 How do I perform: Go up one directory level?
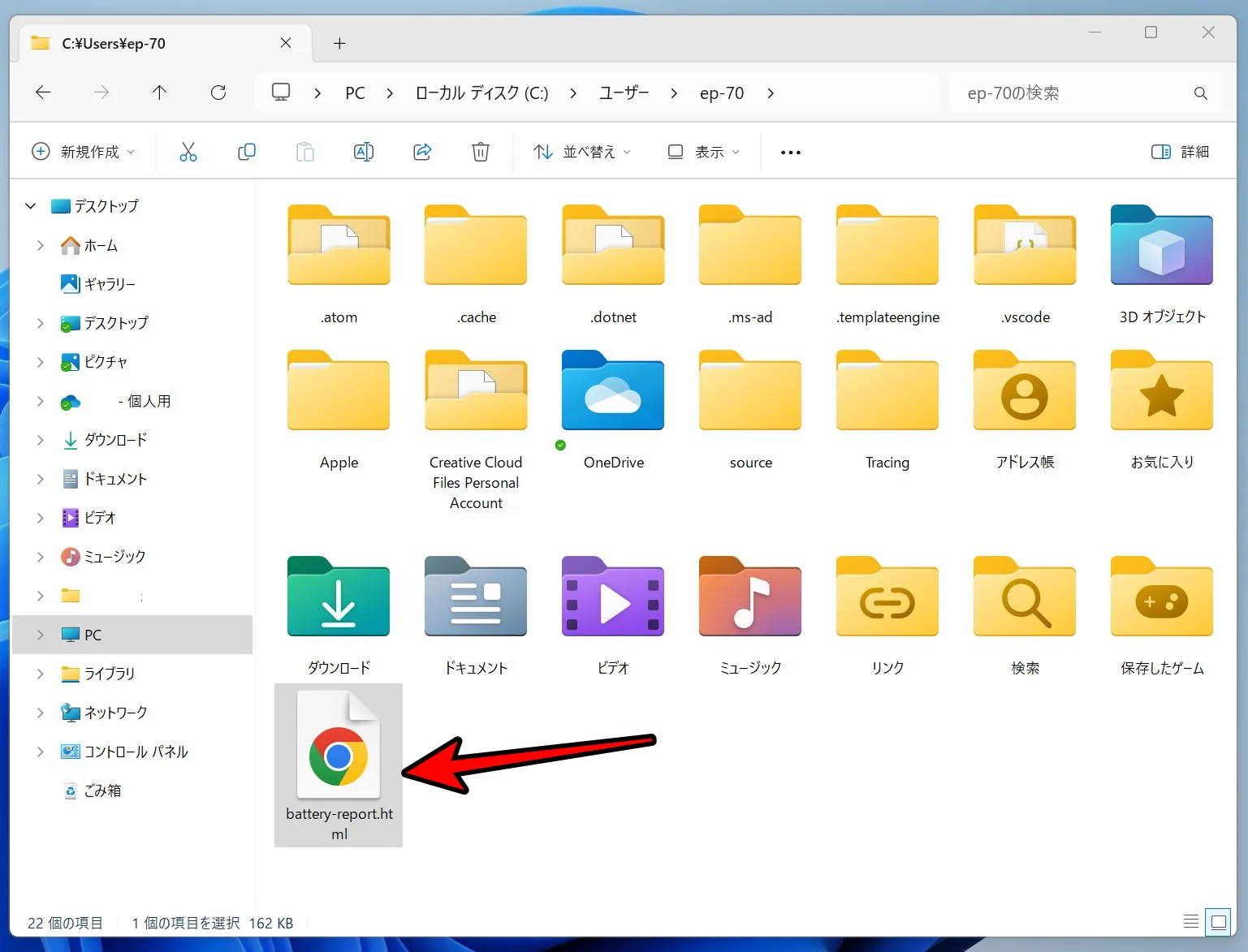pyautogui.click(x=159, y=93)
